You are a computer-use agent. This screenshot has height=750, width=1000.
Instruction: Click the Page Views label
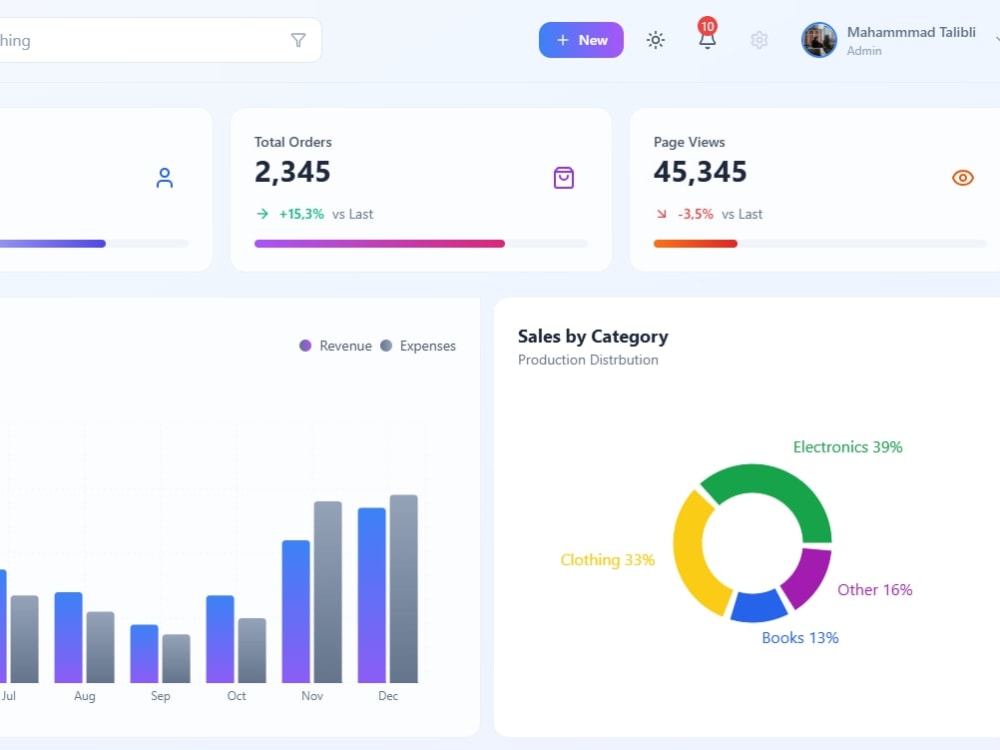click(689, 142)
